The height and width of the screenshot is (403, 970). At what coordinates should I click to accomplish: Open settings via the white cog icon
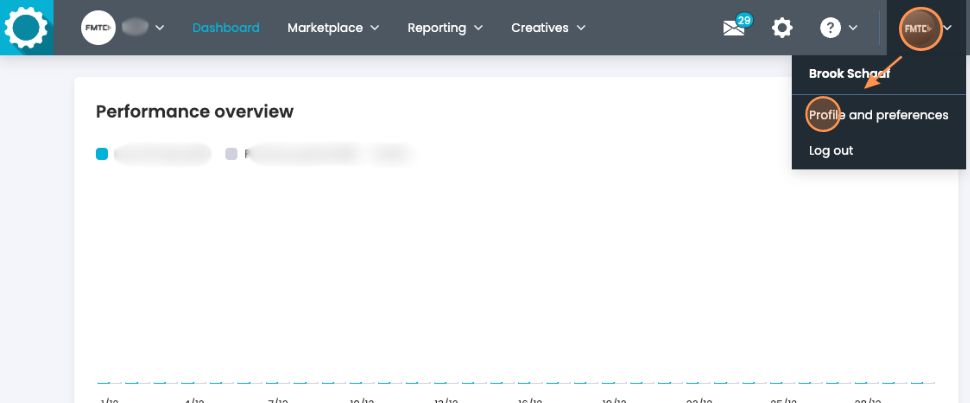tap(782, 28)
